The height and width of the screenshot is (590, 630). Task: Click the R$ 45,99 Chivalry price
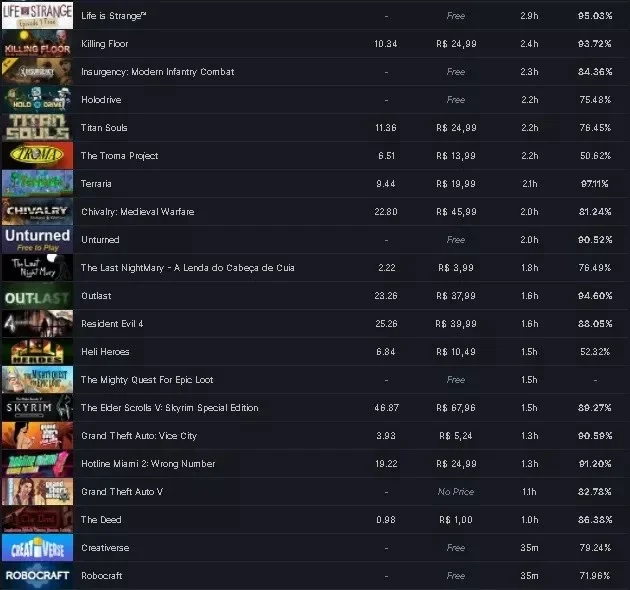tap(456, 212)
